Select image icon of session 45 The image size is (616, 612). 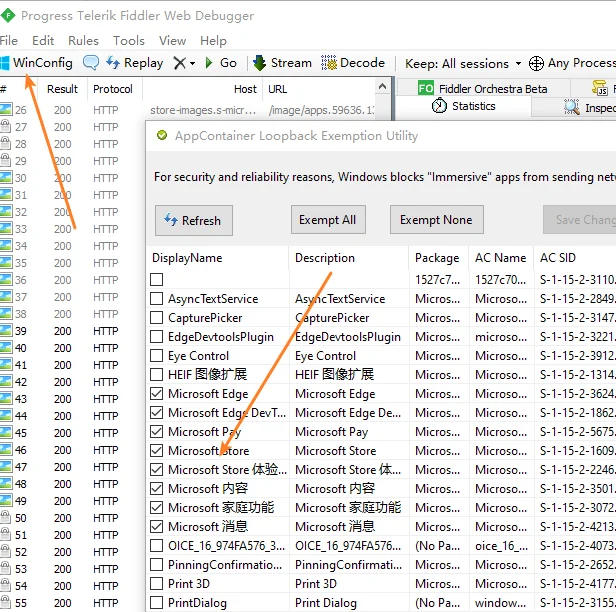tap(6, 432)
